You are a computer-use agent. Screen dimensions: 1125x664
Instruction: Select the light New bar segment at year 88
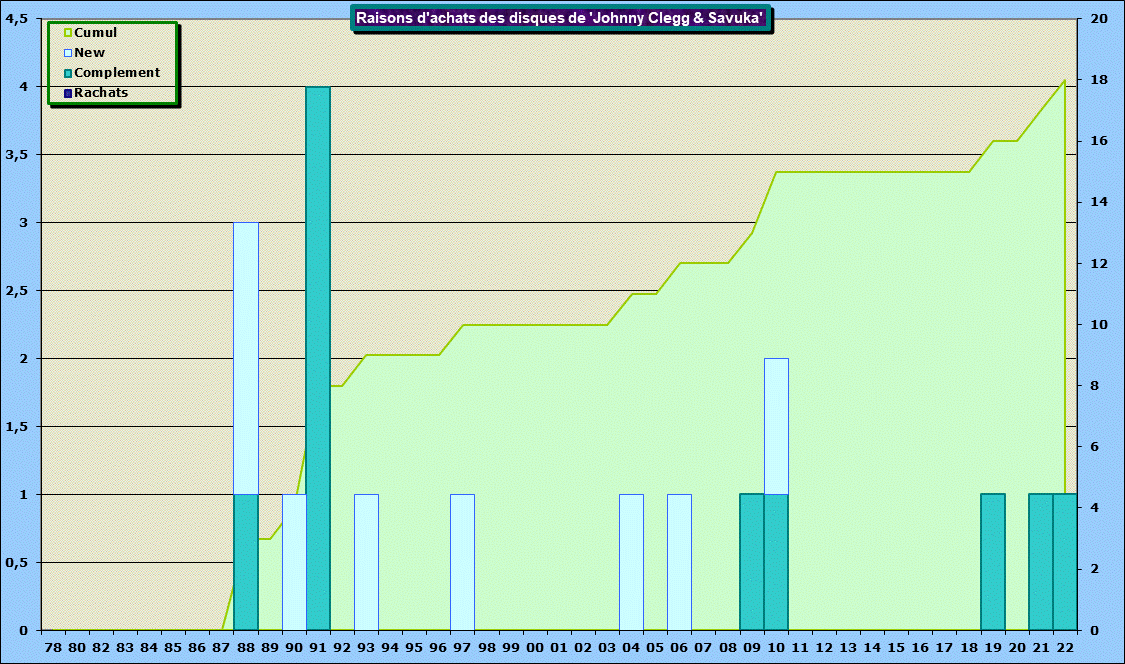point(246,358)
